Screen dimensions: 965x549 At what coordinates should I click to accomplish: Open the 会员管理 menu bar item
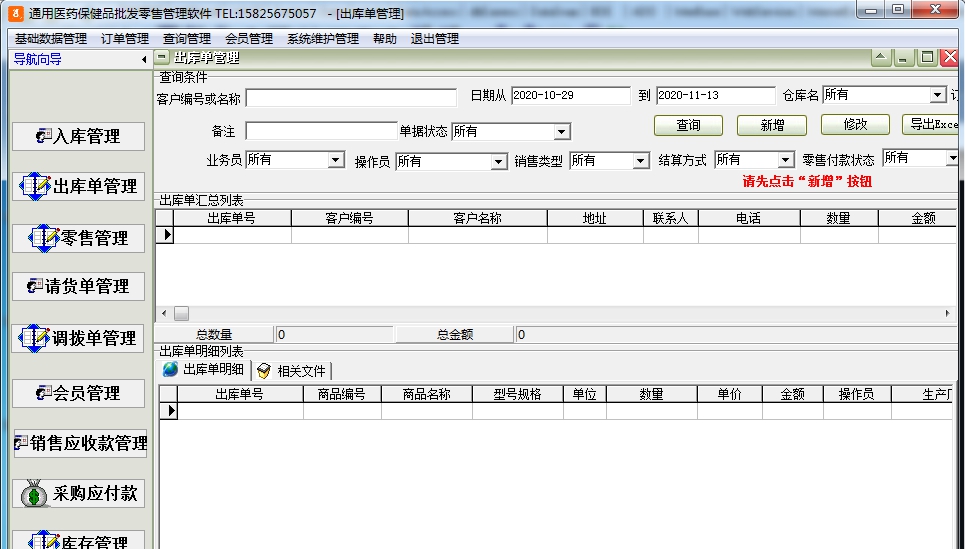coord(249,39)
